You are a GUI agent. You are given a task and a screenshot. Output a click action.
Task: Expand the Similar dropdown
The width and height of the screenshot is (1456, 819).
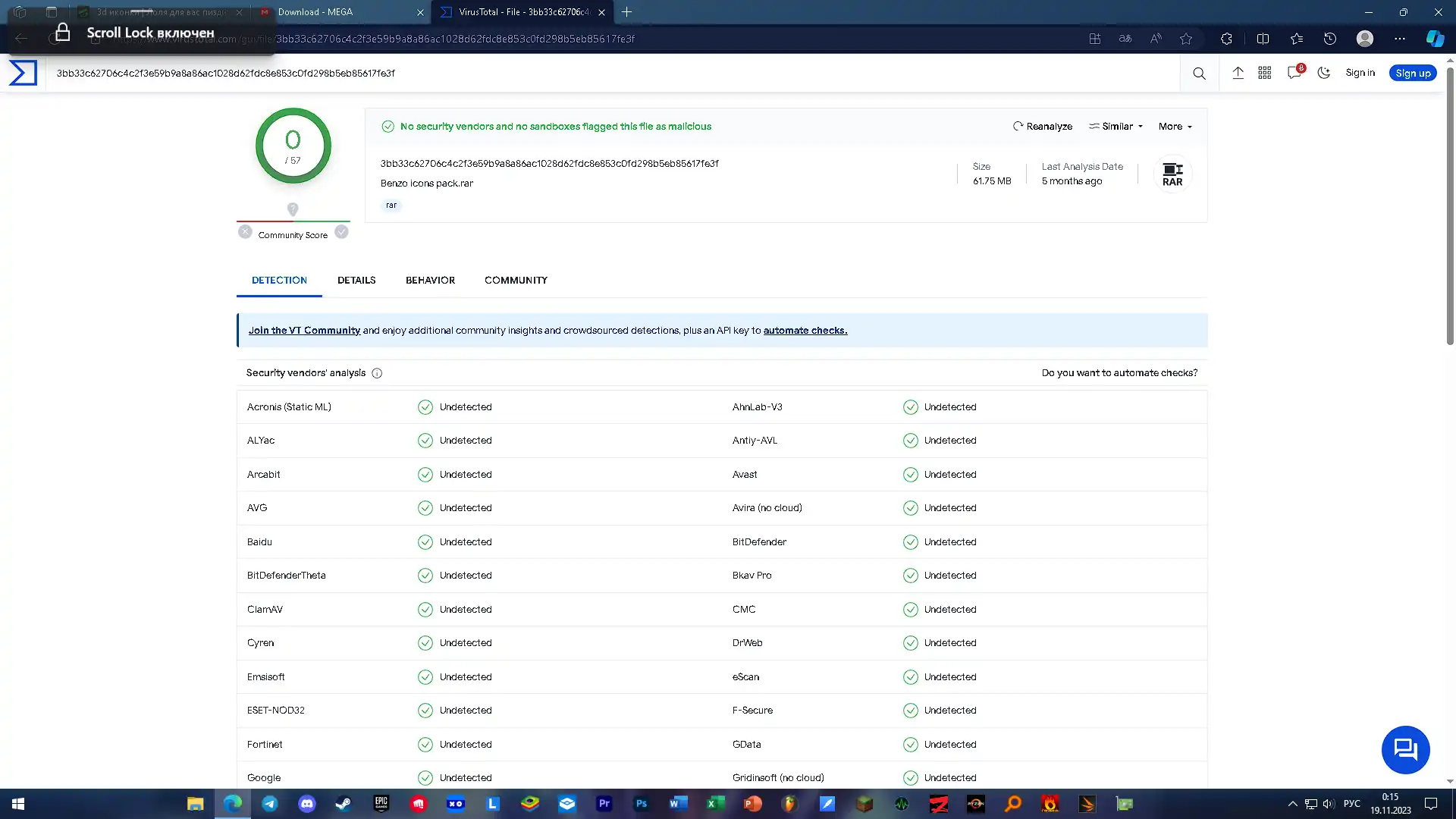(x=1116, y=127)
